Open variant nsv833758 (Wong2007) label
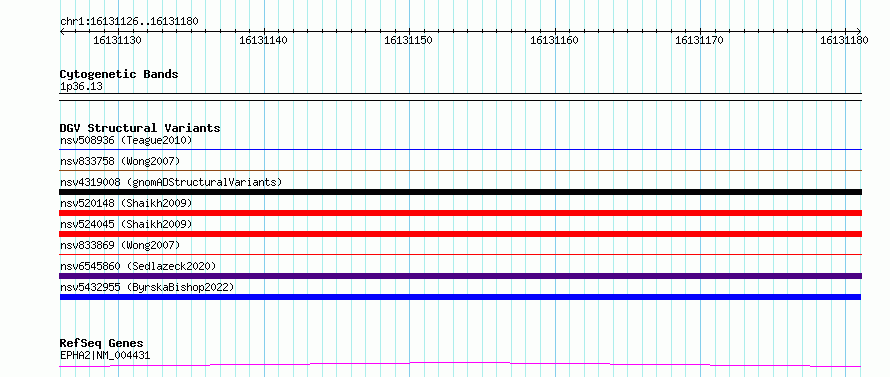890x377 pixels. pyautogui.click(x=120, y=161)
